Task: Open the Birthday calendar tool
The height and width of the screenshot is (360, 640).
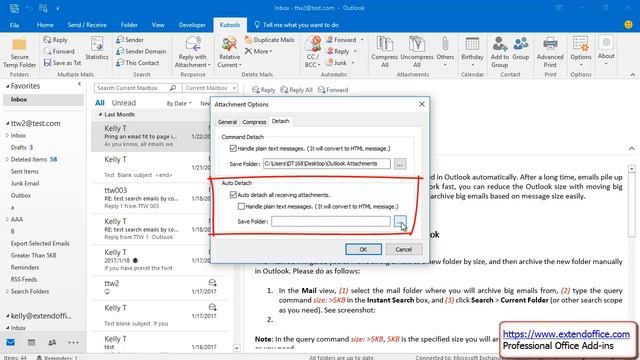Action: (x=472, y=52)
